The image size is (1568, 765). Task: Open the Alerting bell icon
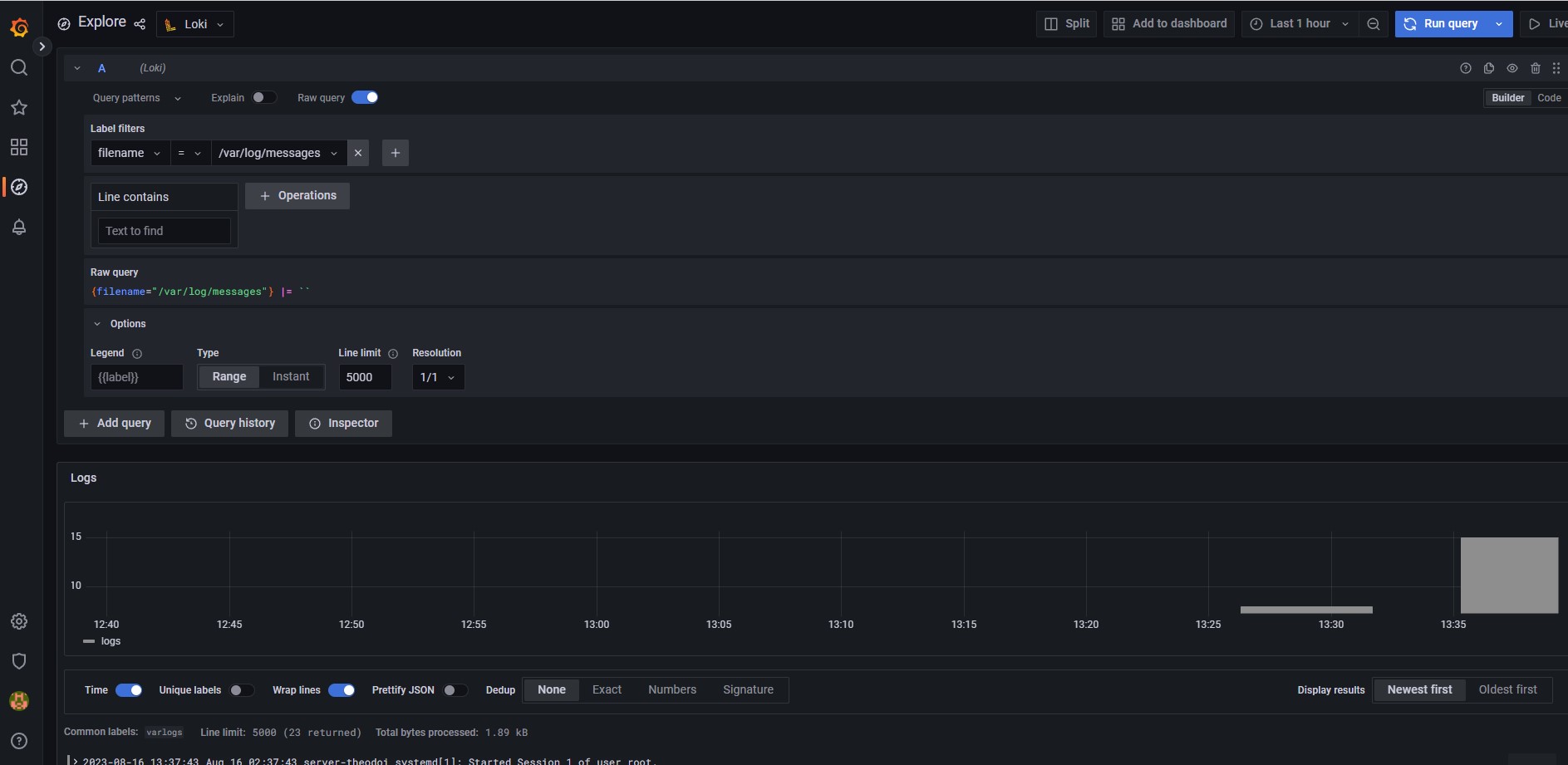coord(19,227)
